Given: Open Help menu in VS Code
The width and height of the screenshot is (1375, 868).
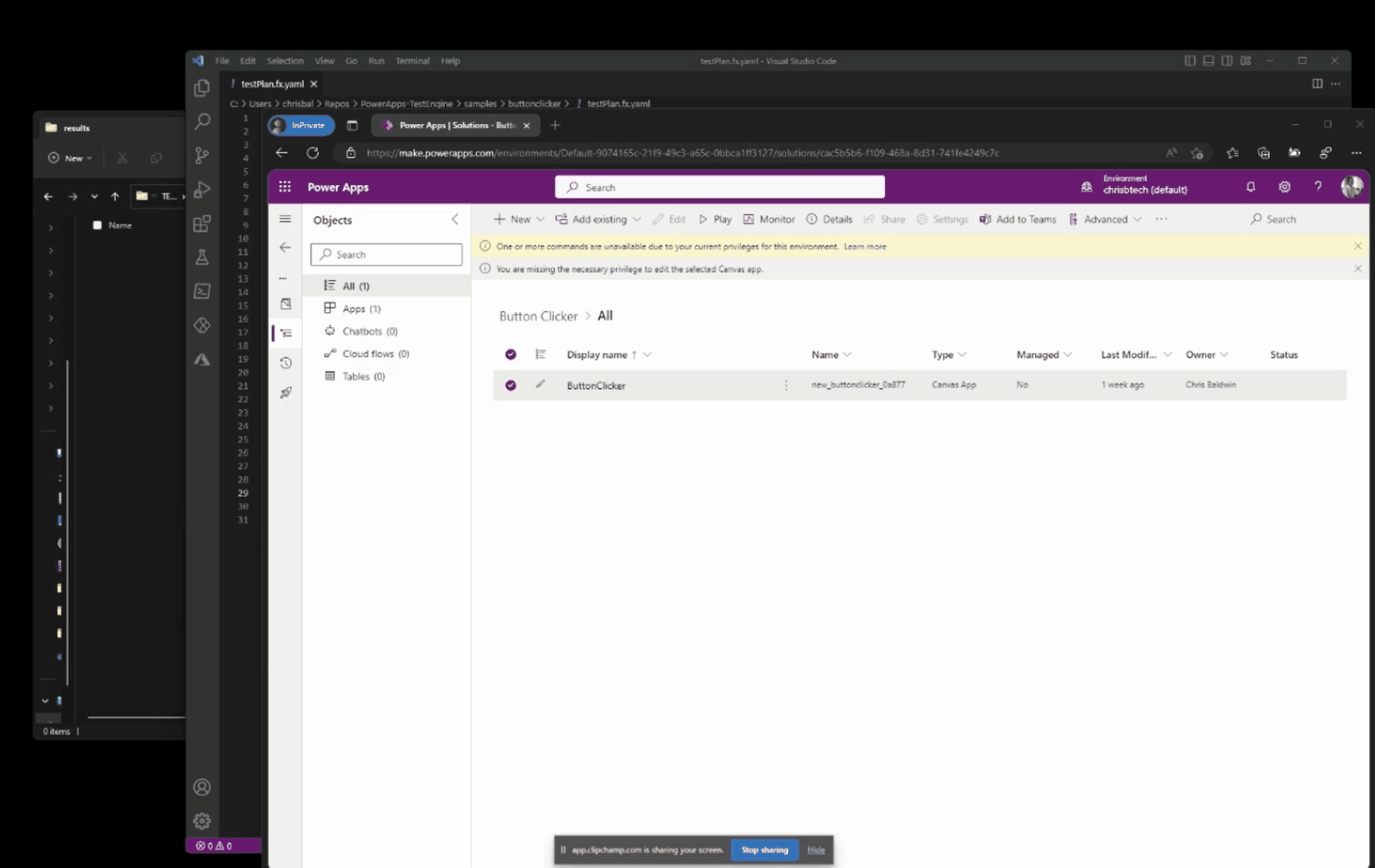Looking at the screenshot, I should point(450,60).
